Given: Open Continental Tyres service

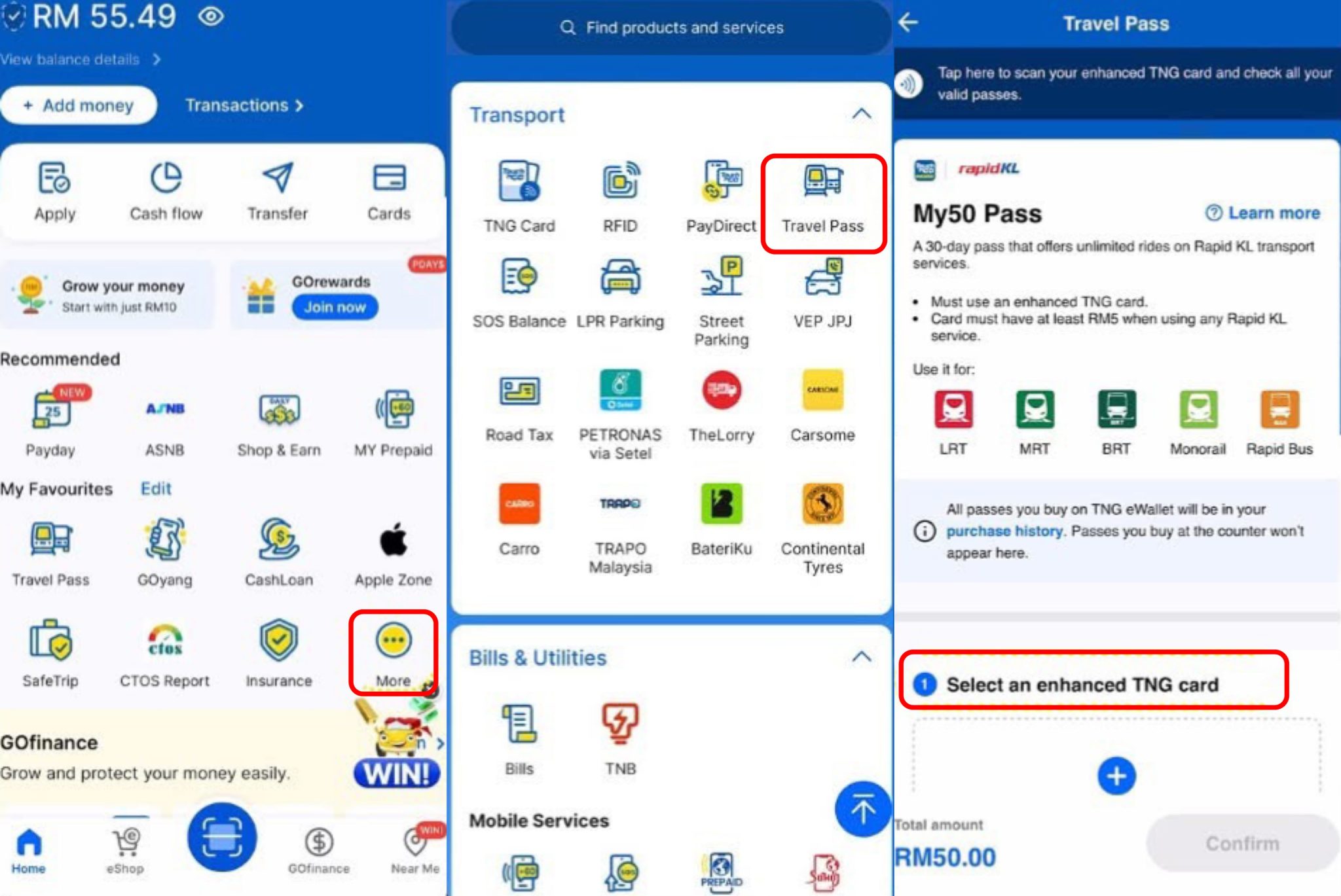Looking at the screenshot, I should point(823,529).
